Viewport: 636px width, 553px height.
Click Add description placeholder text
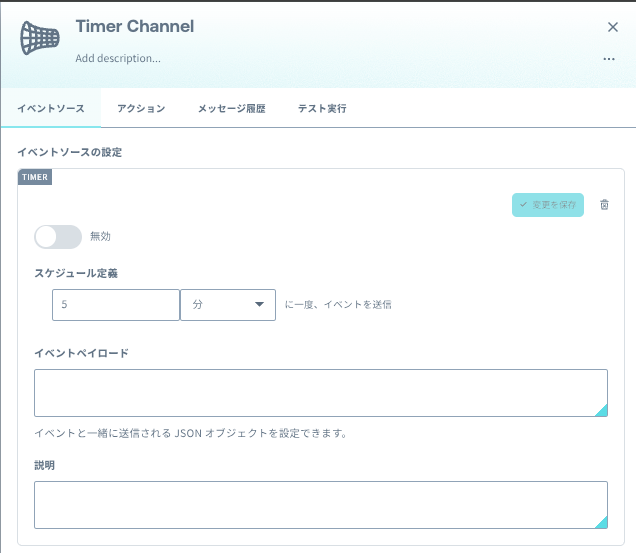coord(118,58)
